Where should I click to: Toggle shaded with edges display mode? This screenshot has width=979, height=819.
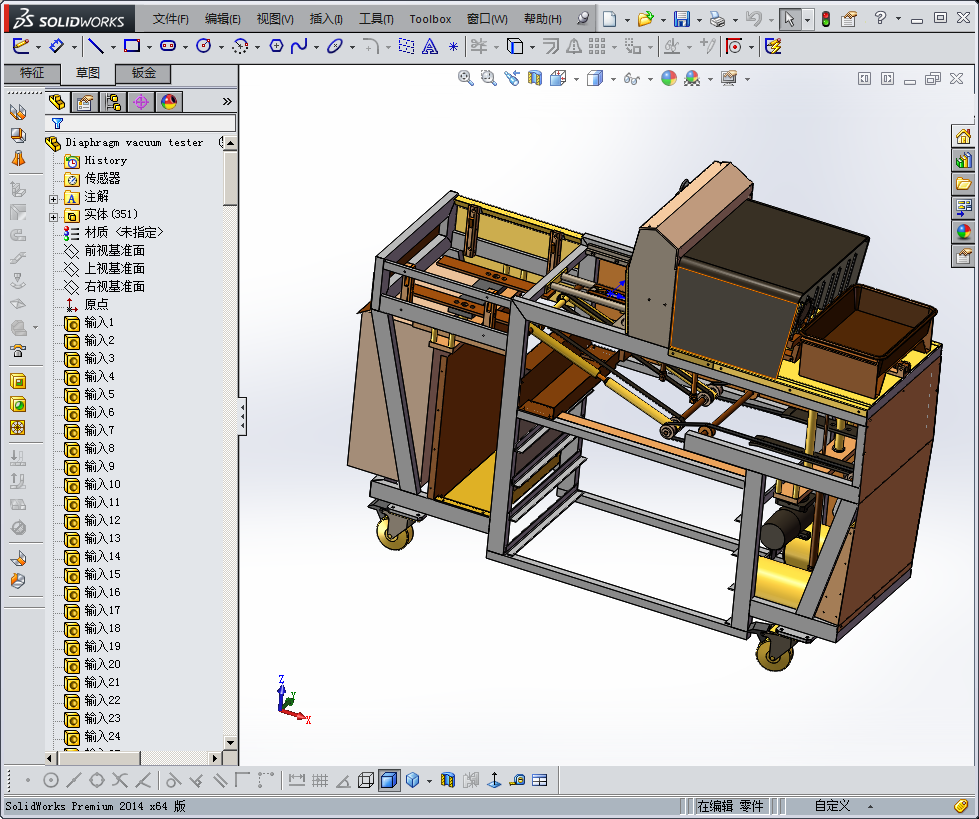click(389, 780)
